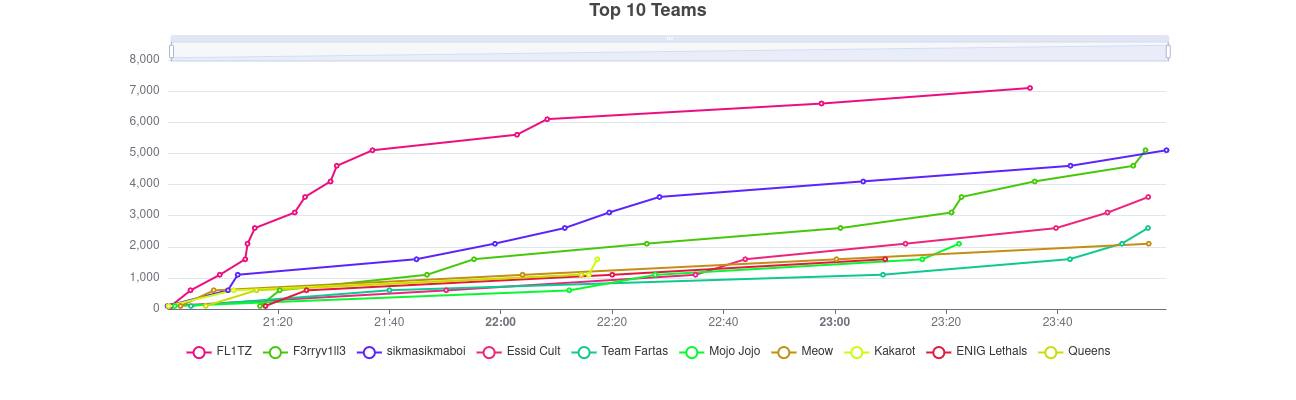Click the Team Fartas legend marker icon

coord(584,352)
